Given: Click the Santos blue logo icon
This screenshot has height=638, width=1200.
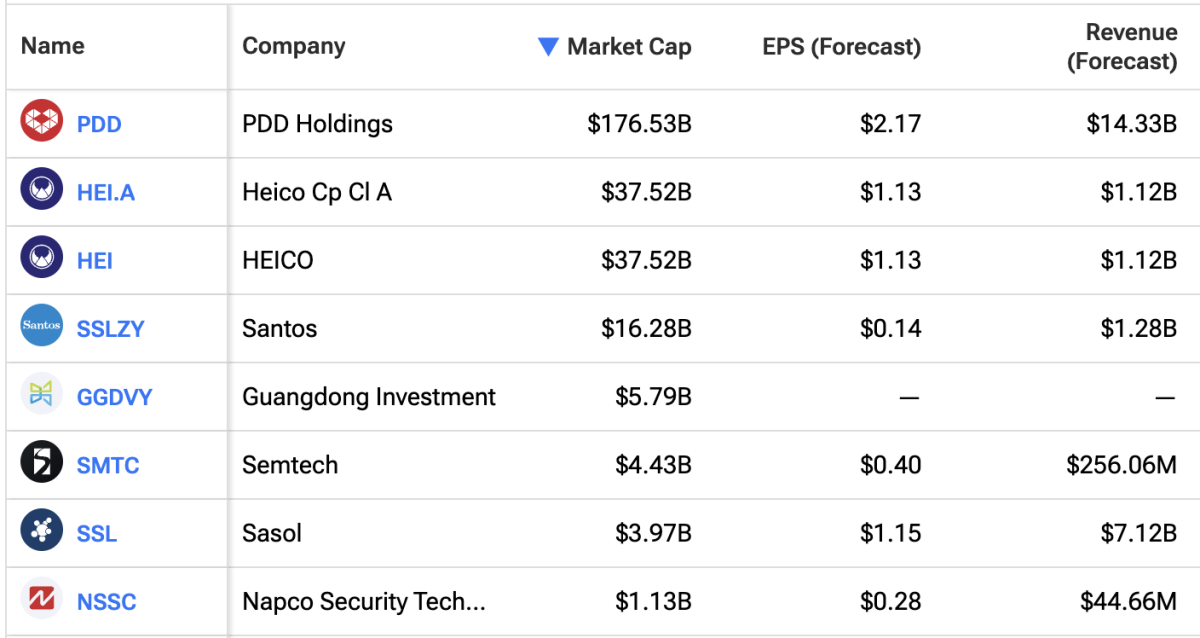Looking at the screenshot, I should point(41,326).
